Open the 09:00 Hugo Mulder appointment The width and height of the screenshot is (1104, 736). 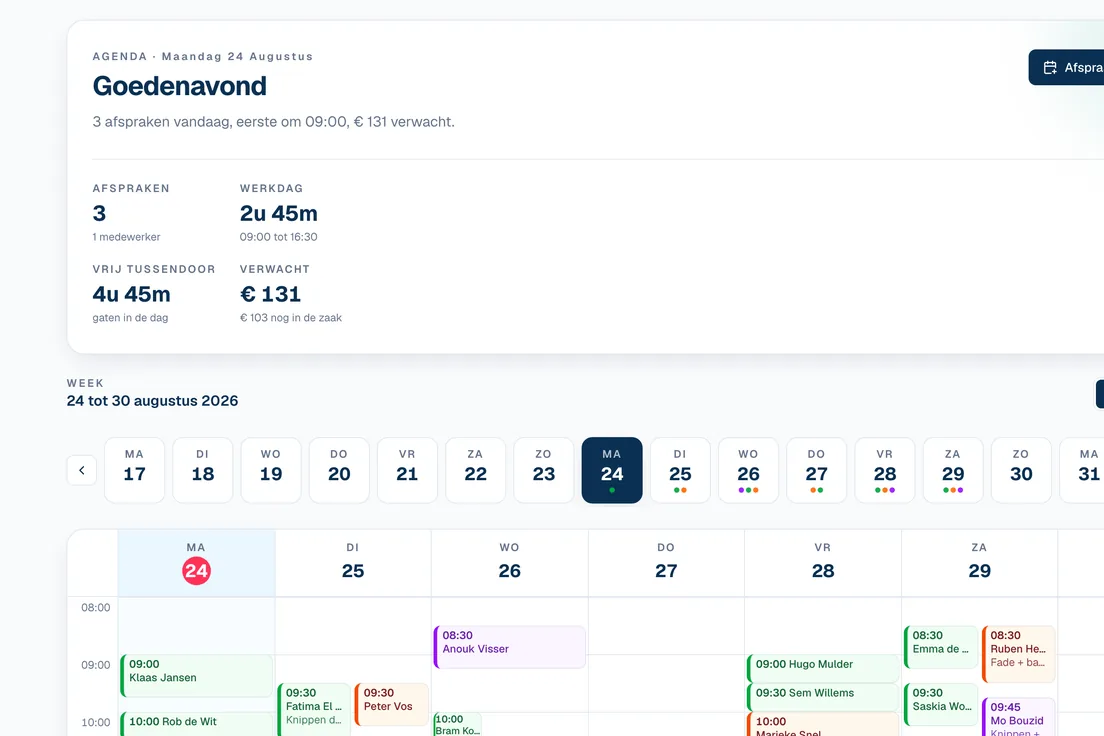[823, 668]
